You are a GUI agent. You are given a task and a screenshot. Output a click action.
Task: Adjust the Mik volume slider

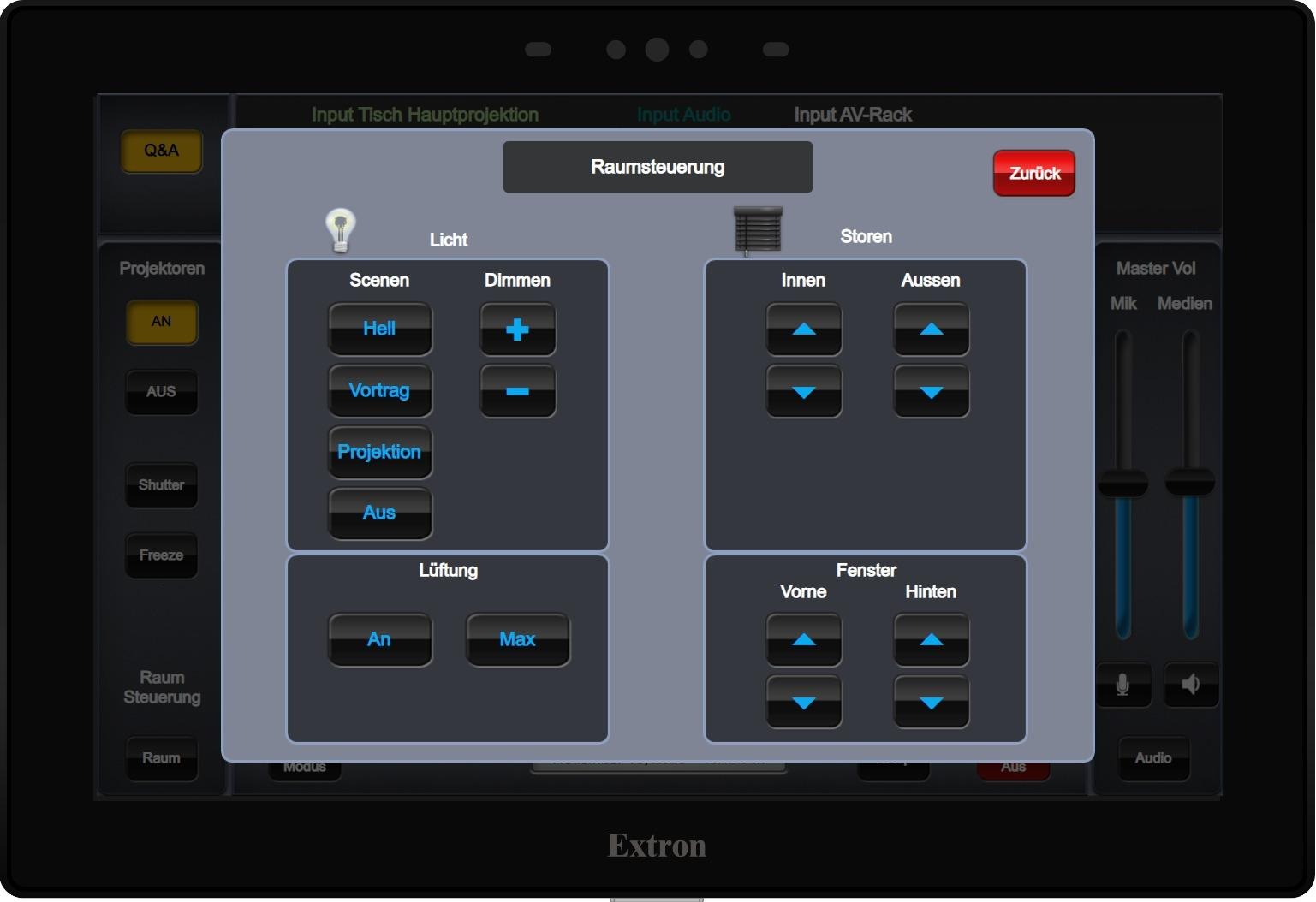(x=1122, y=484)
